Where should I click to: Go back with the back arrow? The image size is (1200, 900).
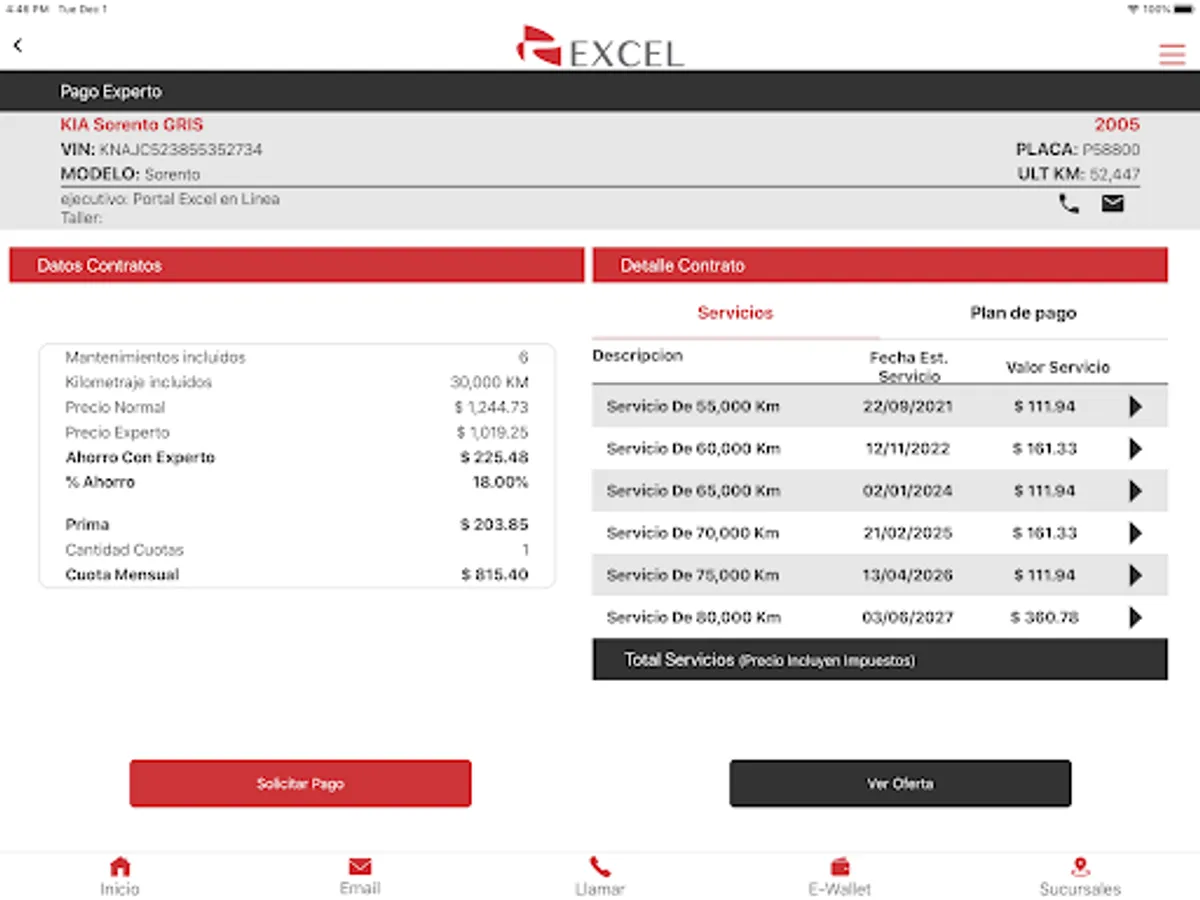click(17, 45)
